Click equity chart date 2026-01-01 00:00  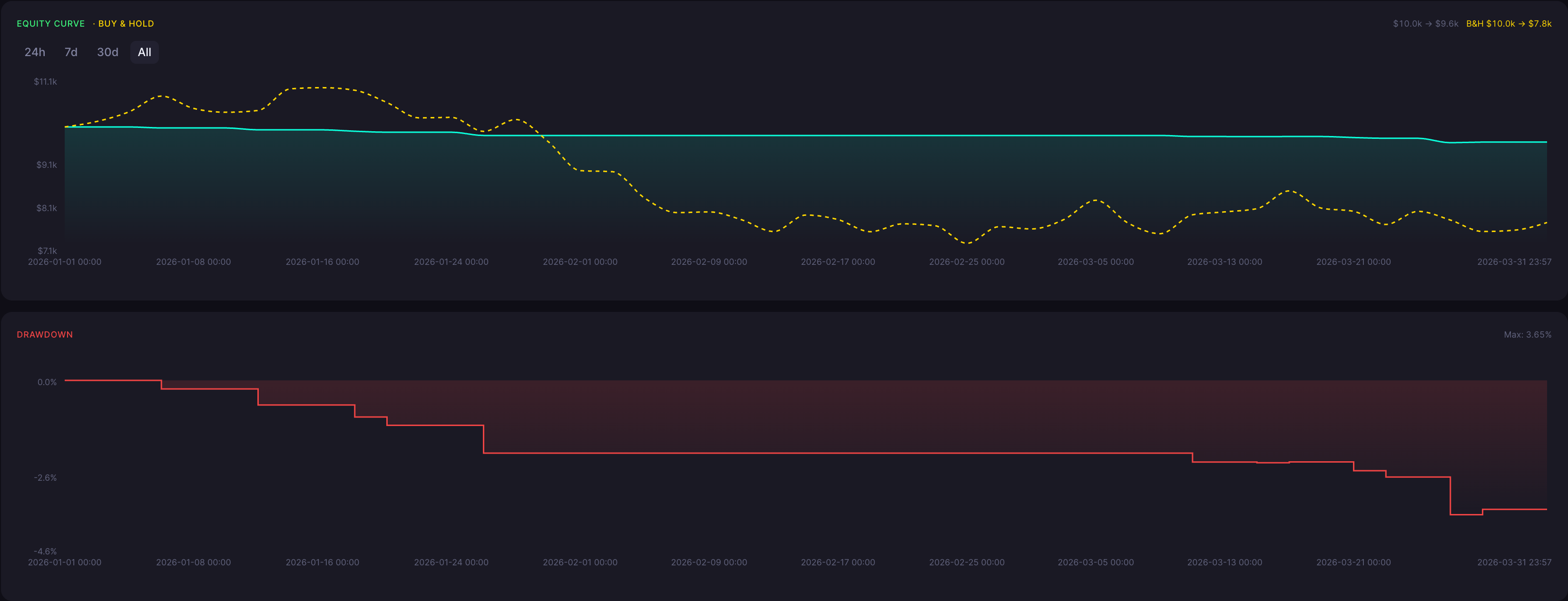(65, 262)
